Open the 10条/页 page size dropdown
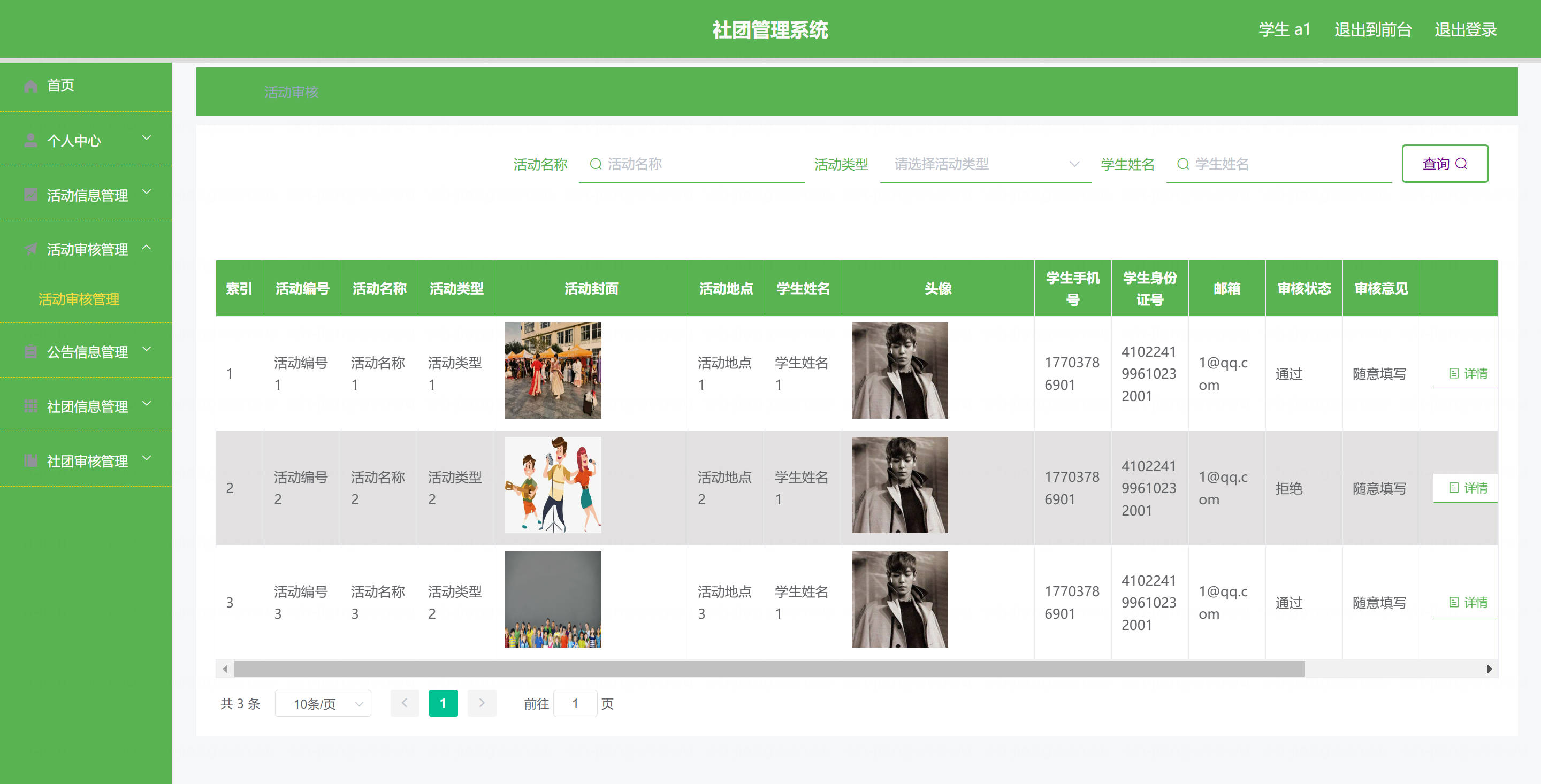This screenshot has width=1541, height=784. pos(323,703)
